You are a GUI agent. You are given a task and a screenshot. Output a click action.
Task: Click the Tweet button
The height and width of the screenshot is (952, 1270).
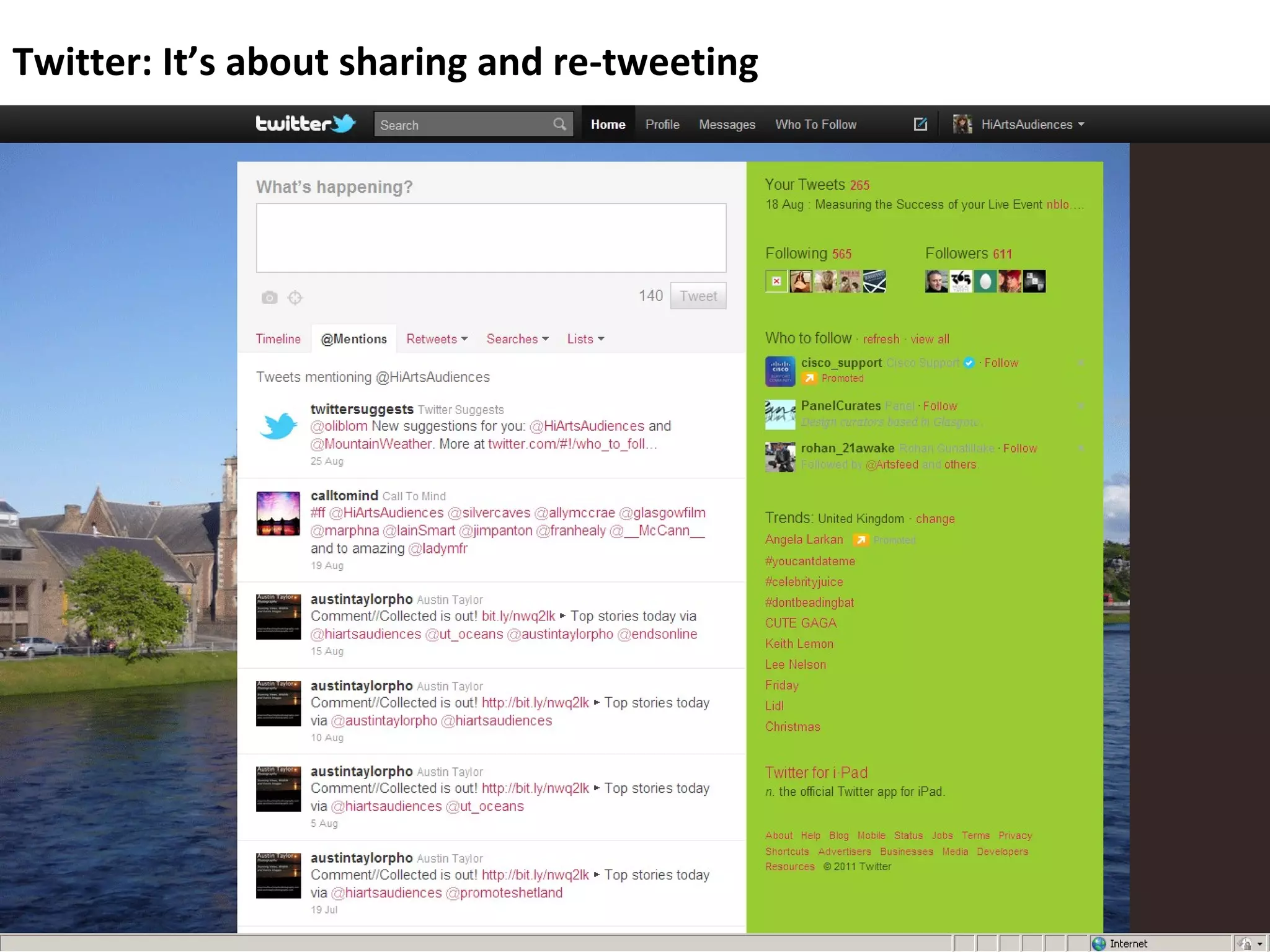click(698, 296)
